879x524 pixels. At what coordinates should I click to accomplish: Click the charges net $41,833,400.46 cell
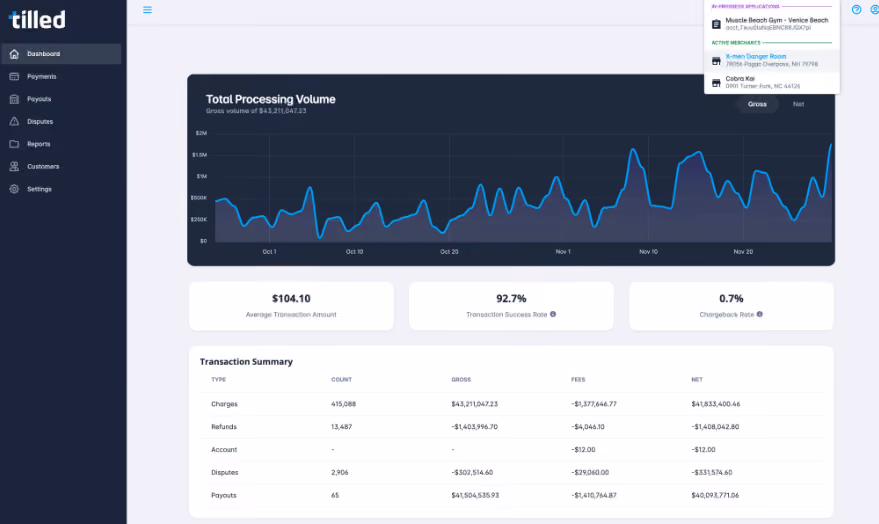[715, 404]
